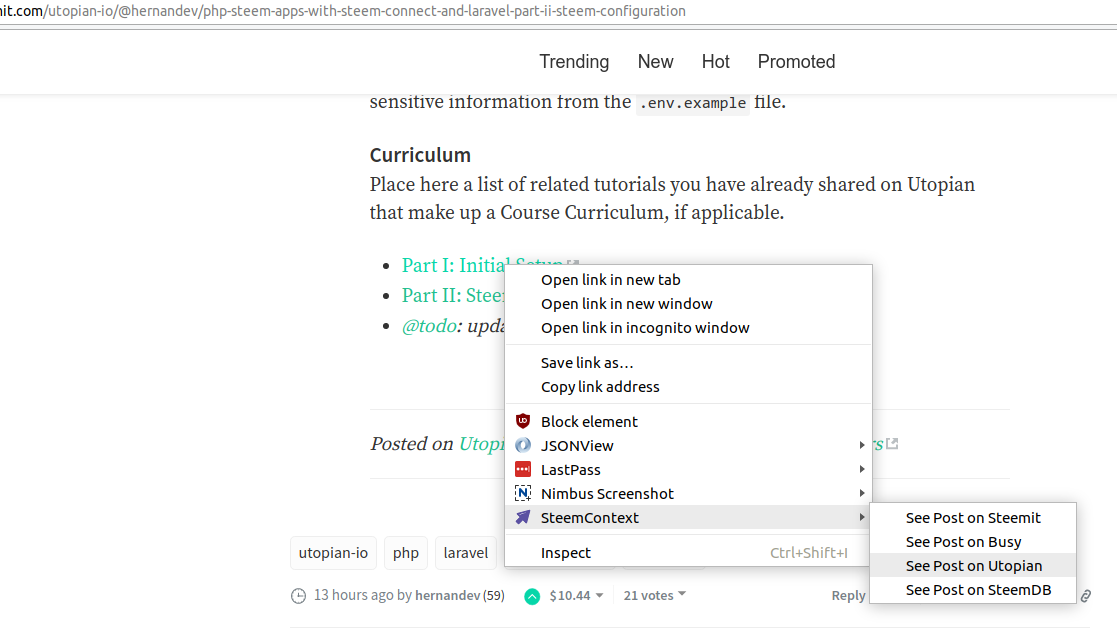Click the Nimbus Screenshot icon
1117x633 pixels.
coord(522,494)
